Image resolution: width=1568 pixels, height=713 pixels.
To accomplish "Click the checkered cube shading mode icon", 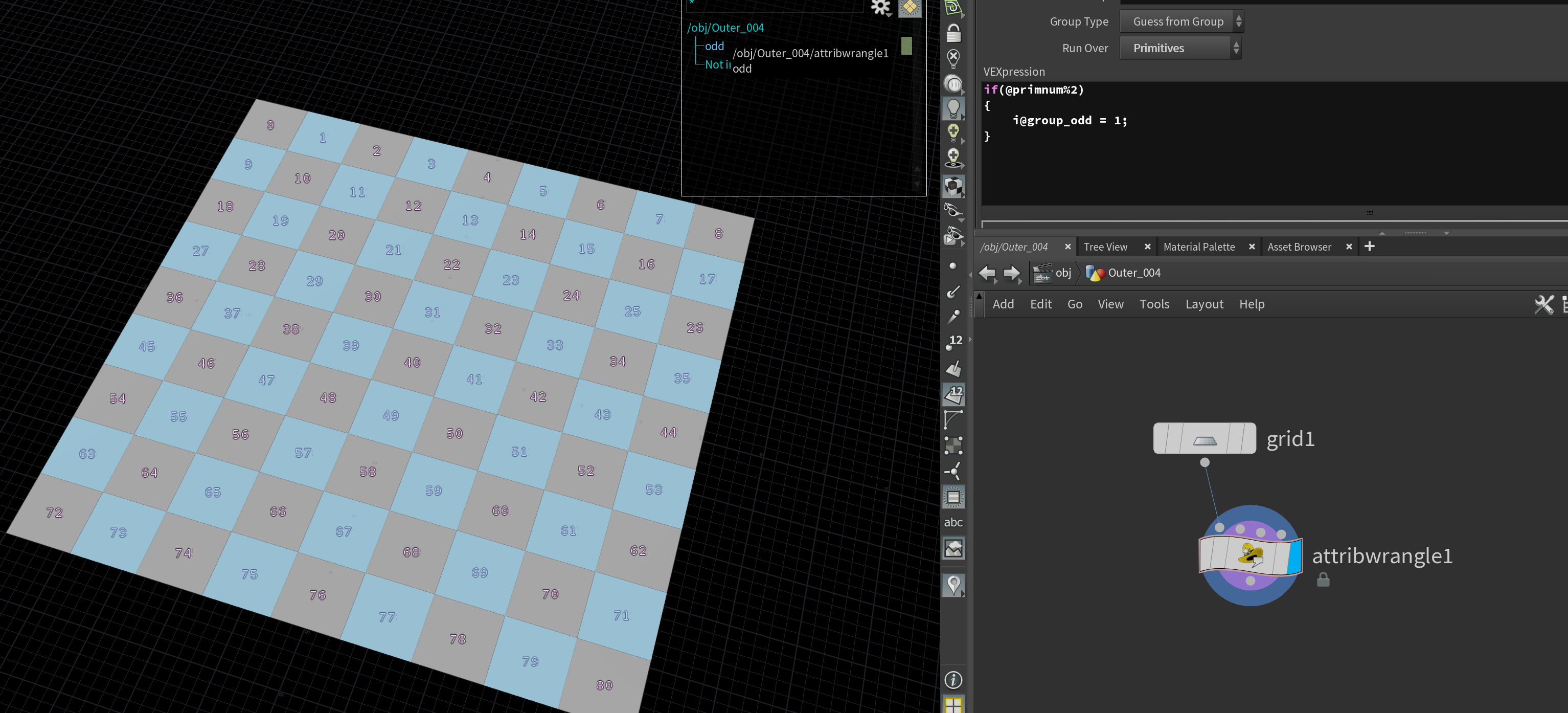I will pos(953,187).
